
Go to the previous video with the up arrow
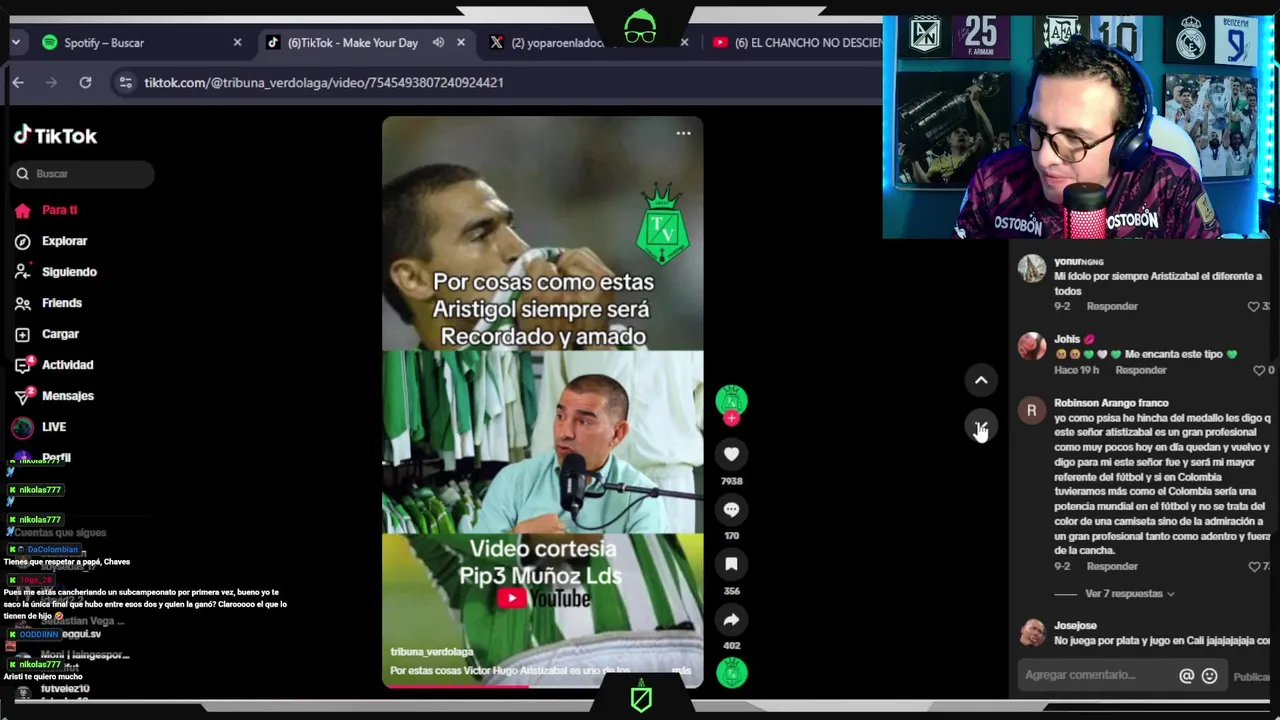click(x=981, y=380)
